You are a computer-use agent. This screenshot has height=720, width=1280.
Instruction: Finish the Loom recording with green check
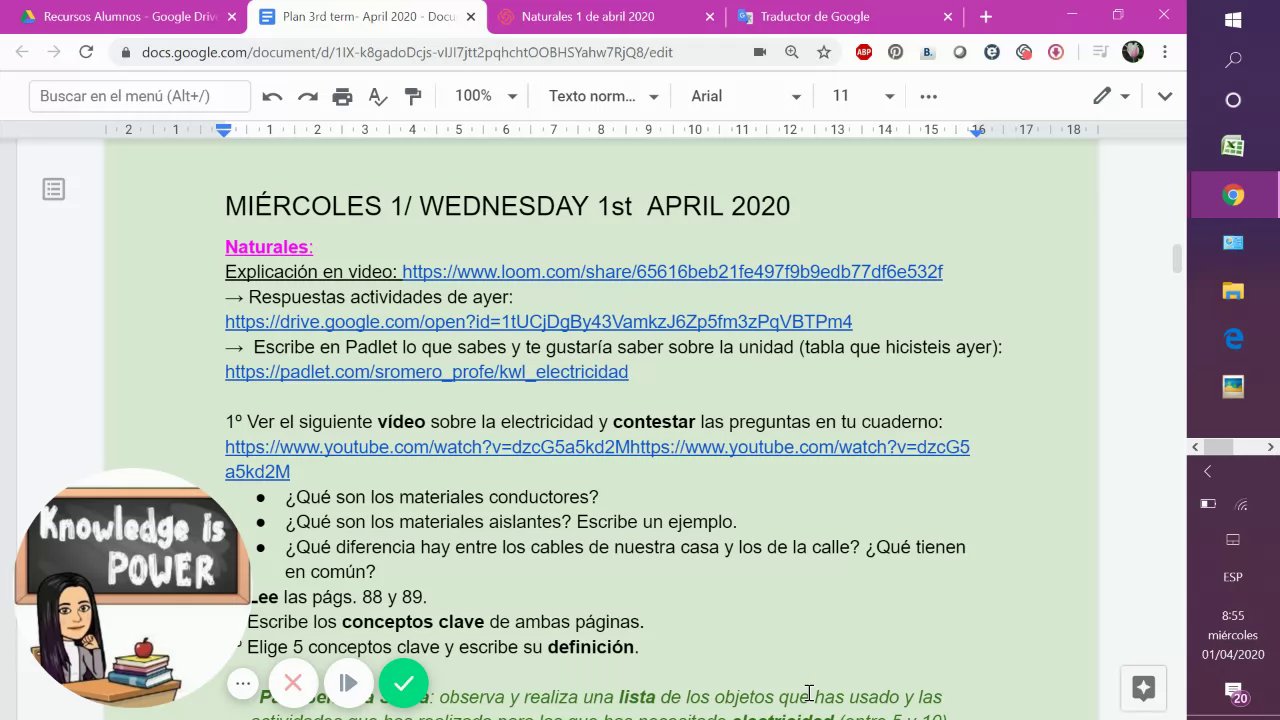tap(403, 683)
